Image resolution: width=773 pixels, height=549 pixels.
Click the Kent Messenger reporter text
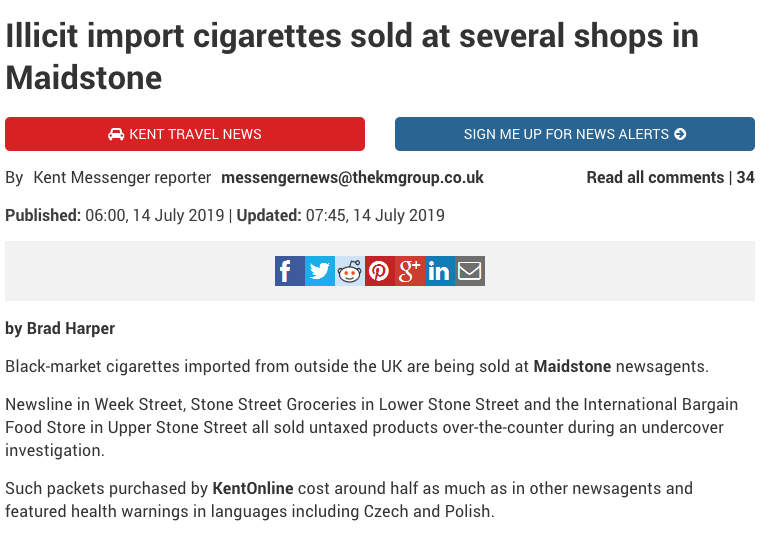coord(122,178)
